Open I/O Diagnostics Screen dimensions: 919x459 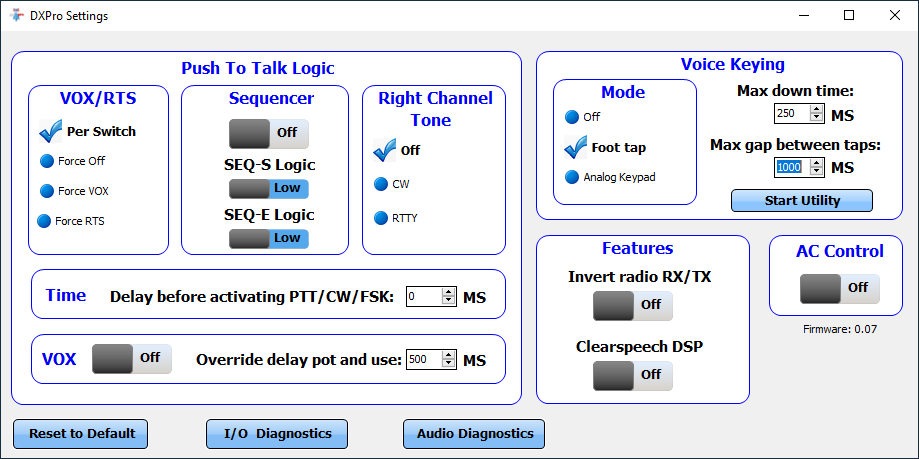277,434
